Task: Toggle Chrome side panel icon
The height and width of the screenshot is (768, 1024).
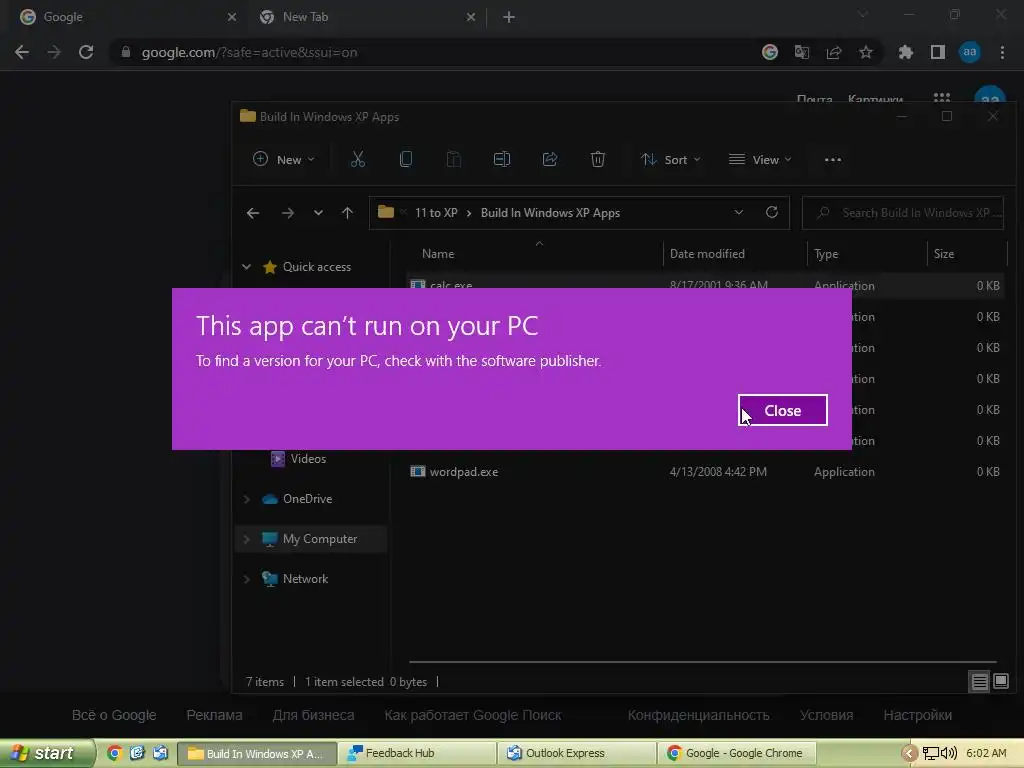Action: [938, 52]
